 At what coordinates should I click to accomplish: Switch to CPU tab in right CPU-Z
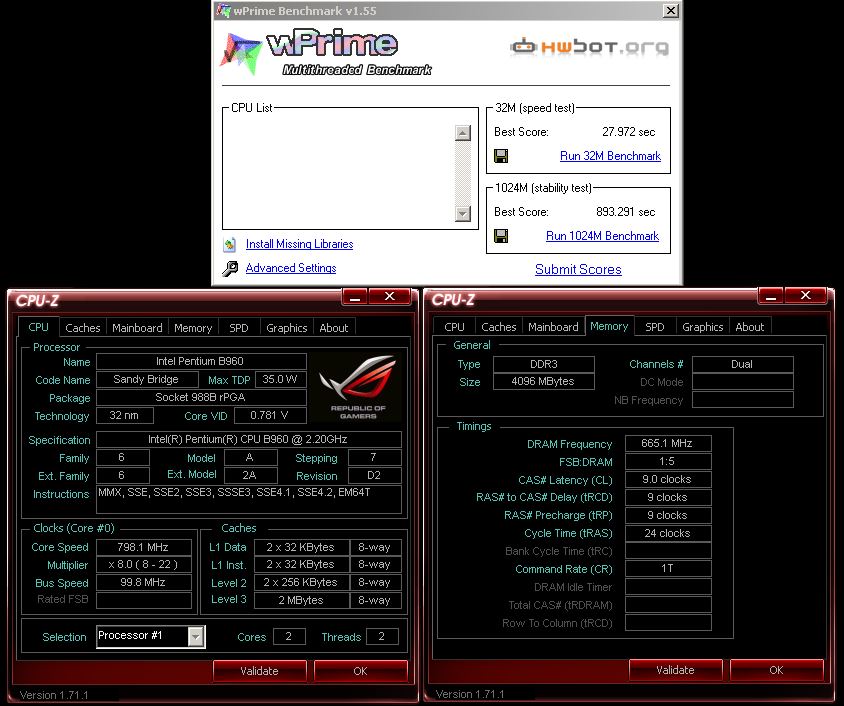[x=454, y=327]
